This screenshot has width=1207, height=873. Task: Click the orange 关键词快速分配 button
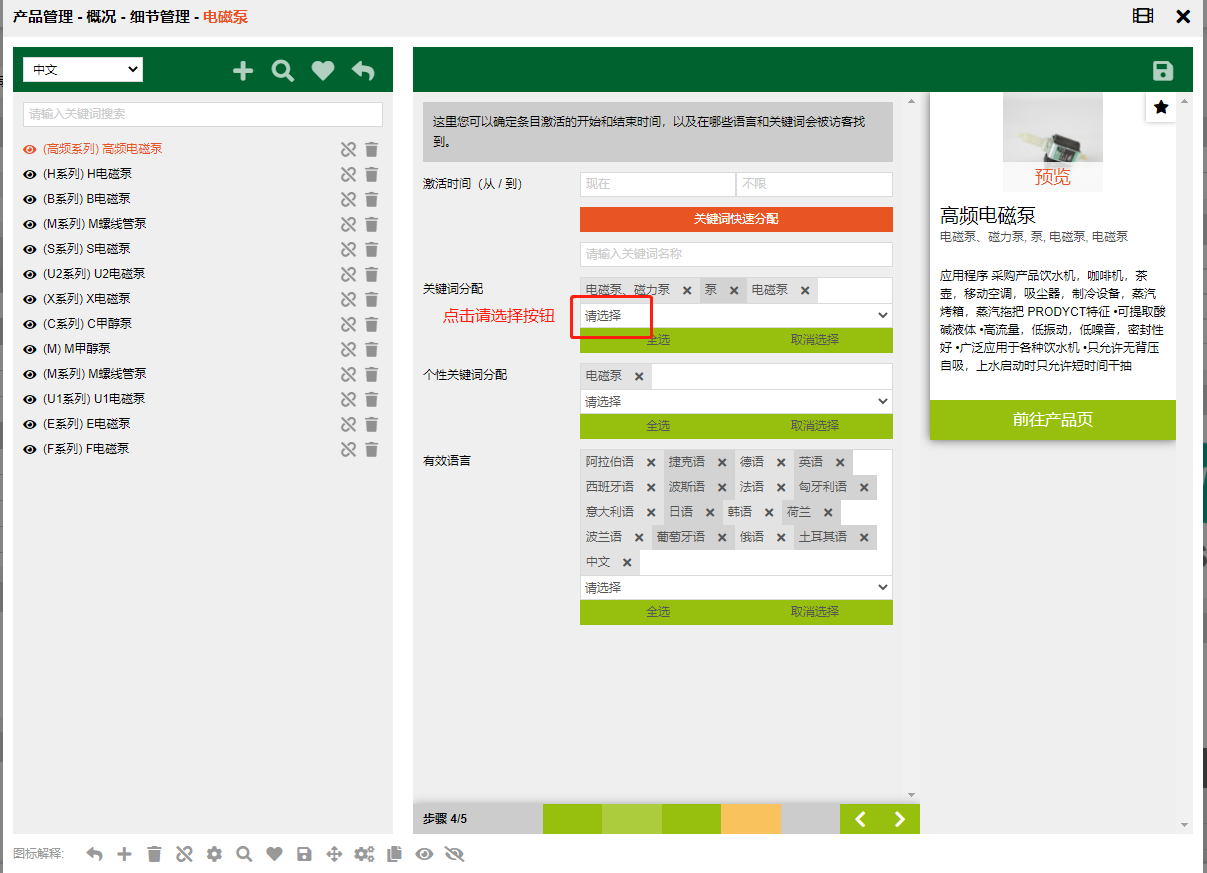(735, 219)
